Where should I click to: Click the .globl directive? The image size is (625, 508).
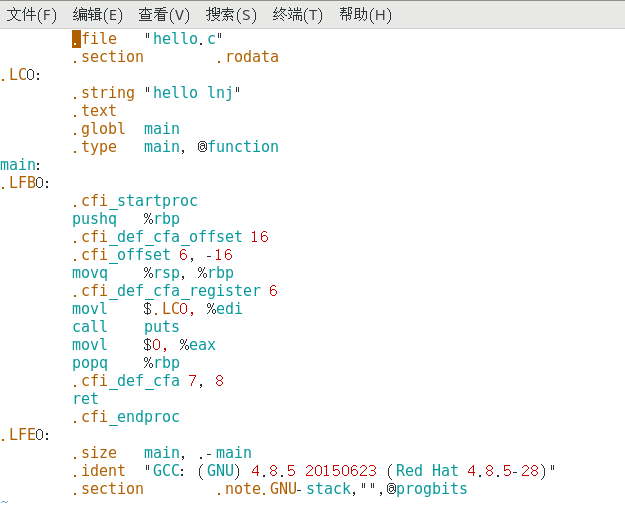click(98, 129)
